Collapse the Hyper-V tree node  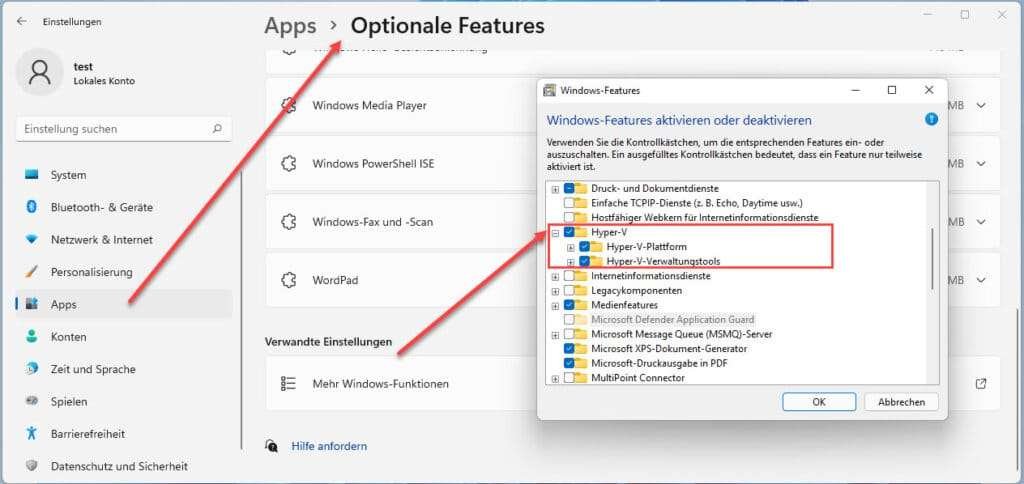(x=555, y=233)
